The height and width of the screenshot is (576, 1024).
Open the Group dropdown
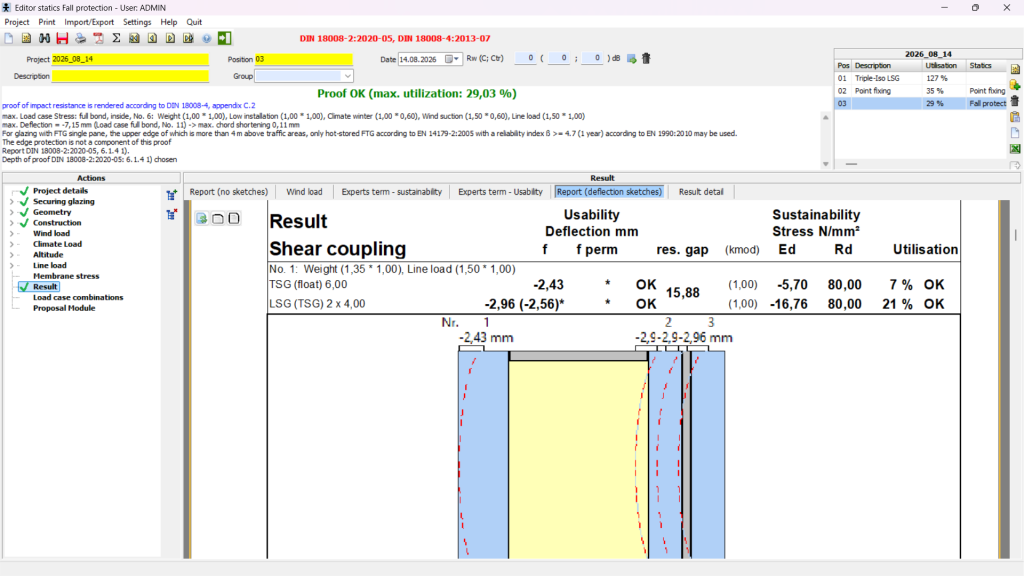click(347, 76)
